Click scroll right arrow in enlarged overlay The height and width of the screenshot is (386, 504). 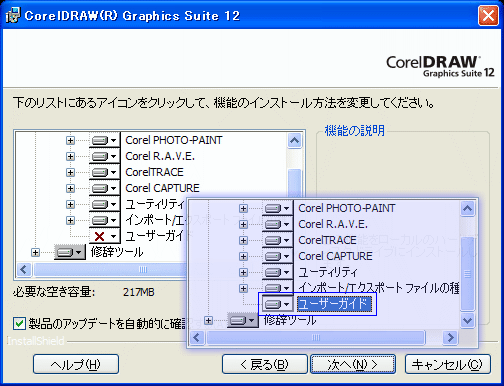pyautogui.click(x=451, y=338)
